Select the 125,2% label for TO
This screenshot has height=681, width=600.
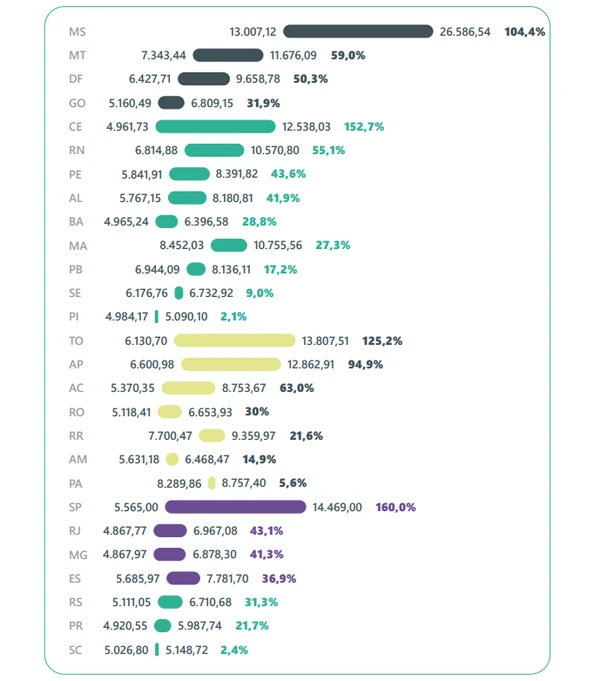(382, 341)
